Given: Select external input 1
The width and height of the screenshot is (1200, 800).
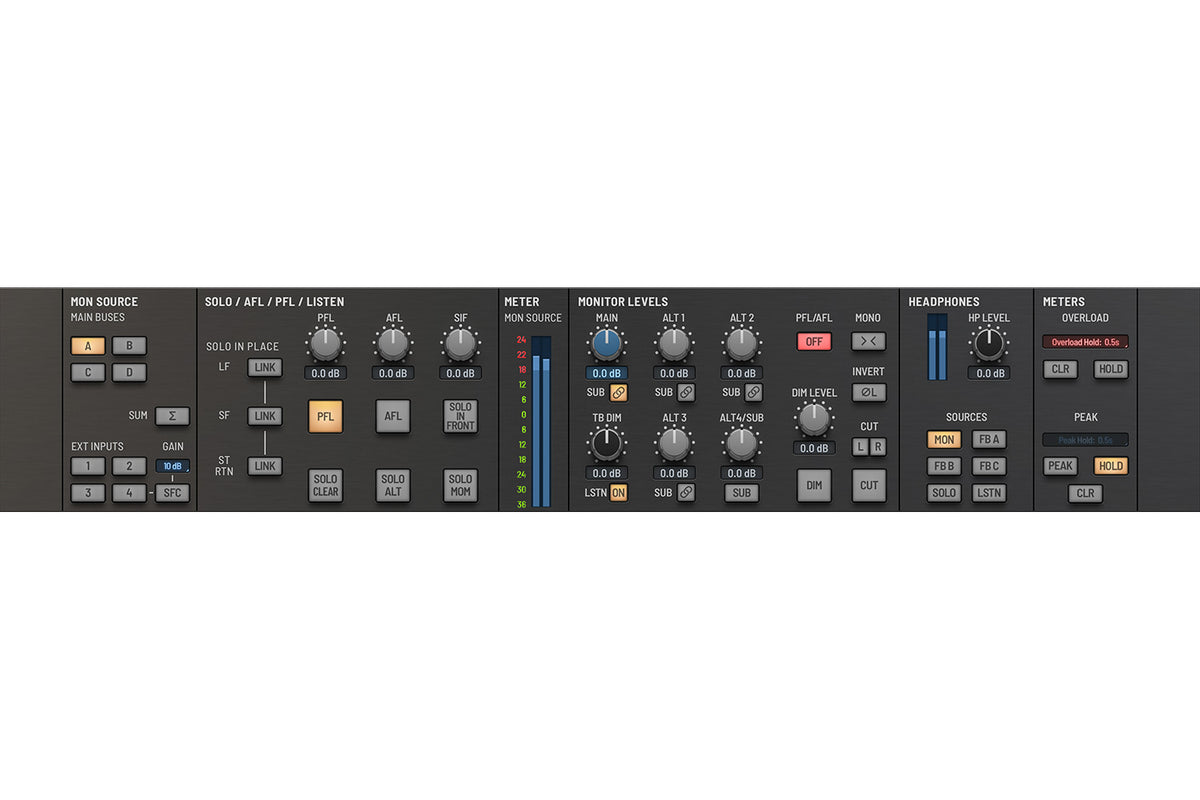Looking at the screenshot, I should pos(88,466).
